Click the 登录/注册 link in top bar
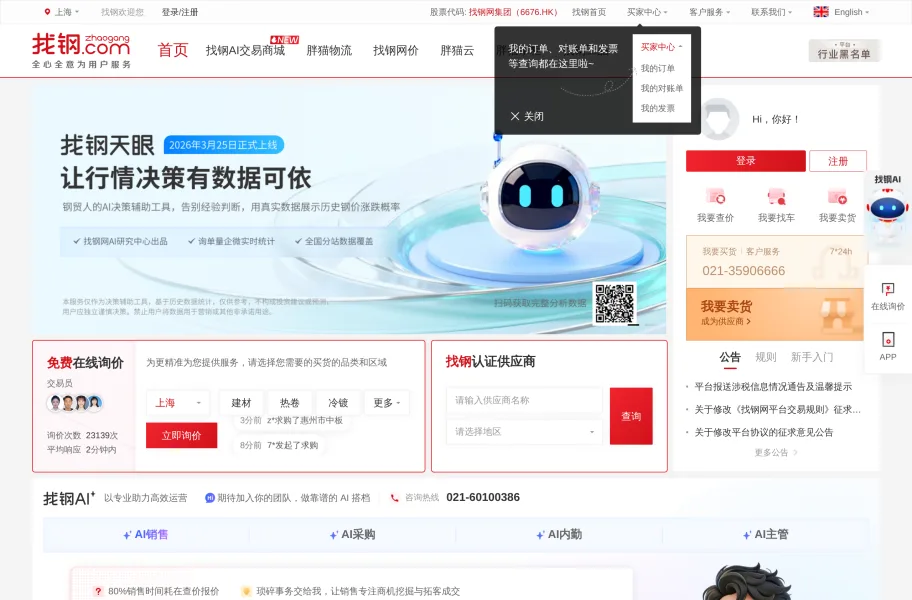 pyautogui.click(x=180, y=12)
